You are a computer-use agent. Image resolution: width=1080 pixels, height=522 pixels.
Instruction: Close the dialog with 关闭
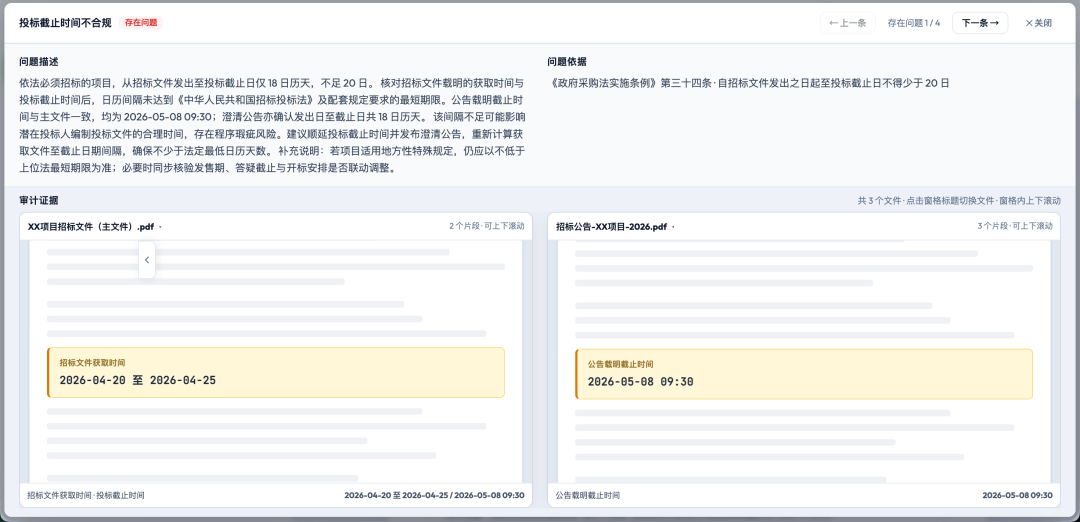click(x=1038, y=23)
